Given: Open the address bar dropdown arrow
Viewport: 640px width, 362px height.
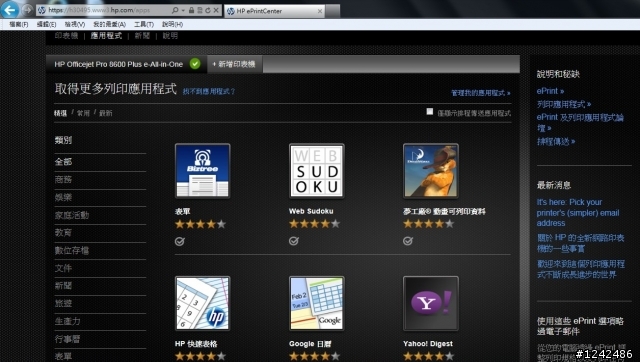Looking at the screenshot, I should [182, 10].
